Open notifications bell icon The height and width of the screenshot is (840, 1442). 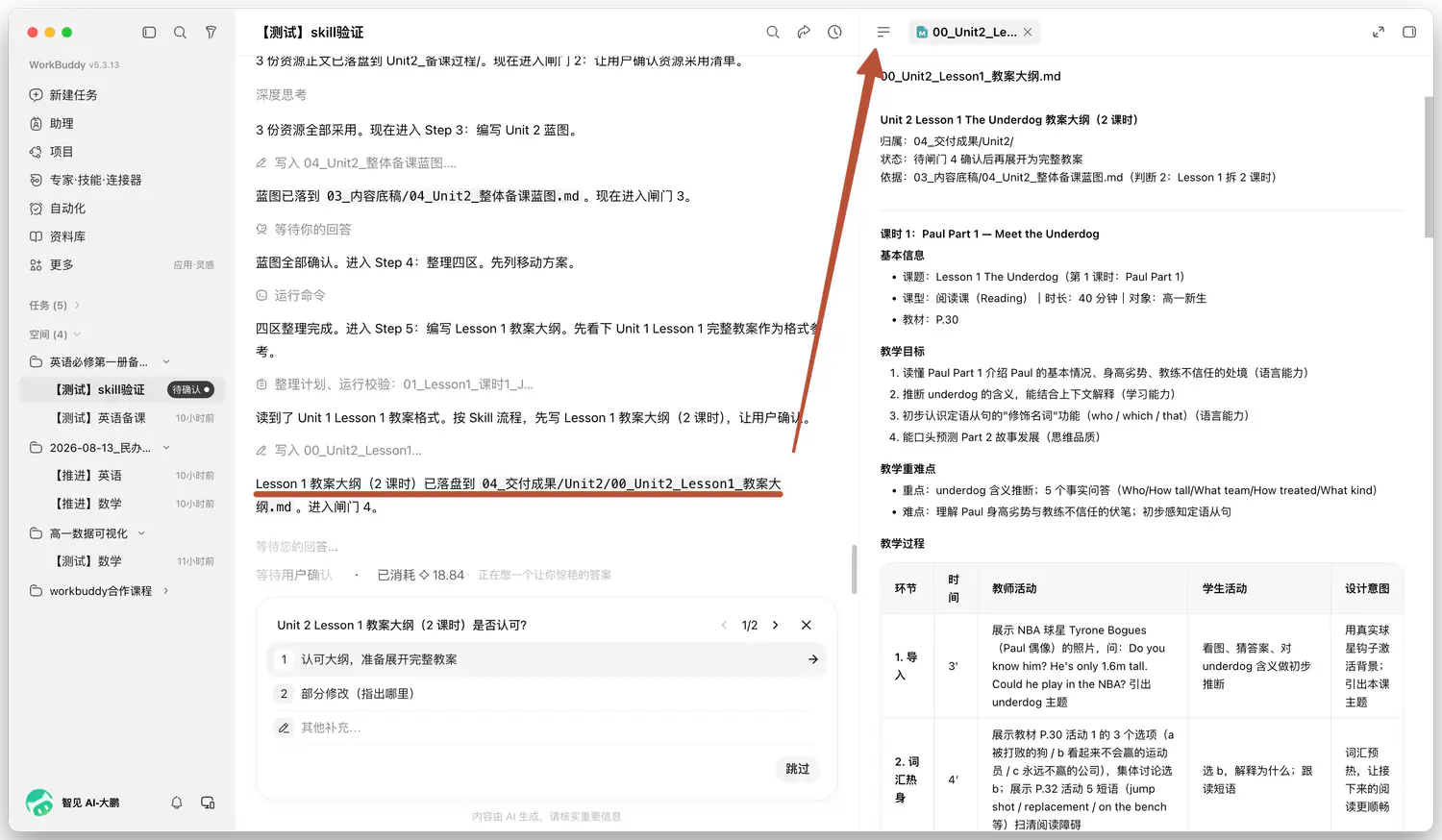tap(177, 803)
